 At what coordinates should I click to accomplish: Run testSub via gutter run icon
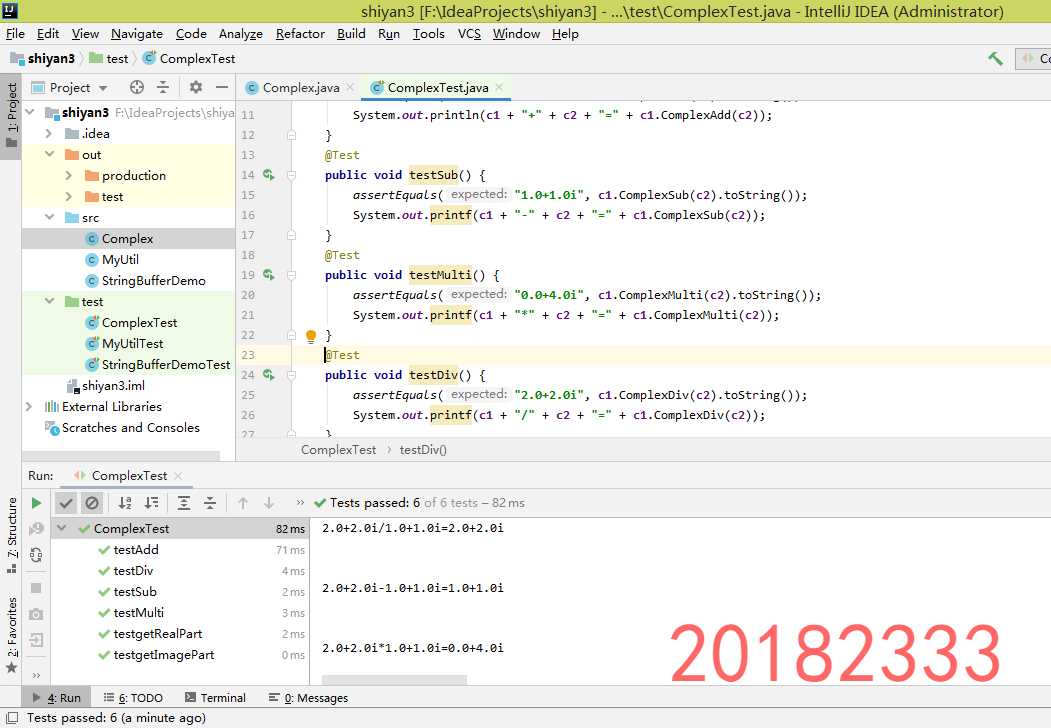pos(269,175)
